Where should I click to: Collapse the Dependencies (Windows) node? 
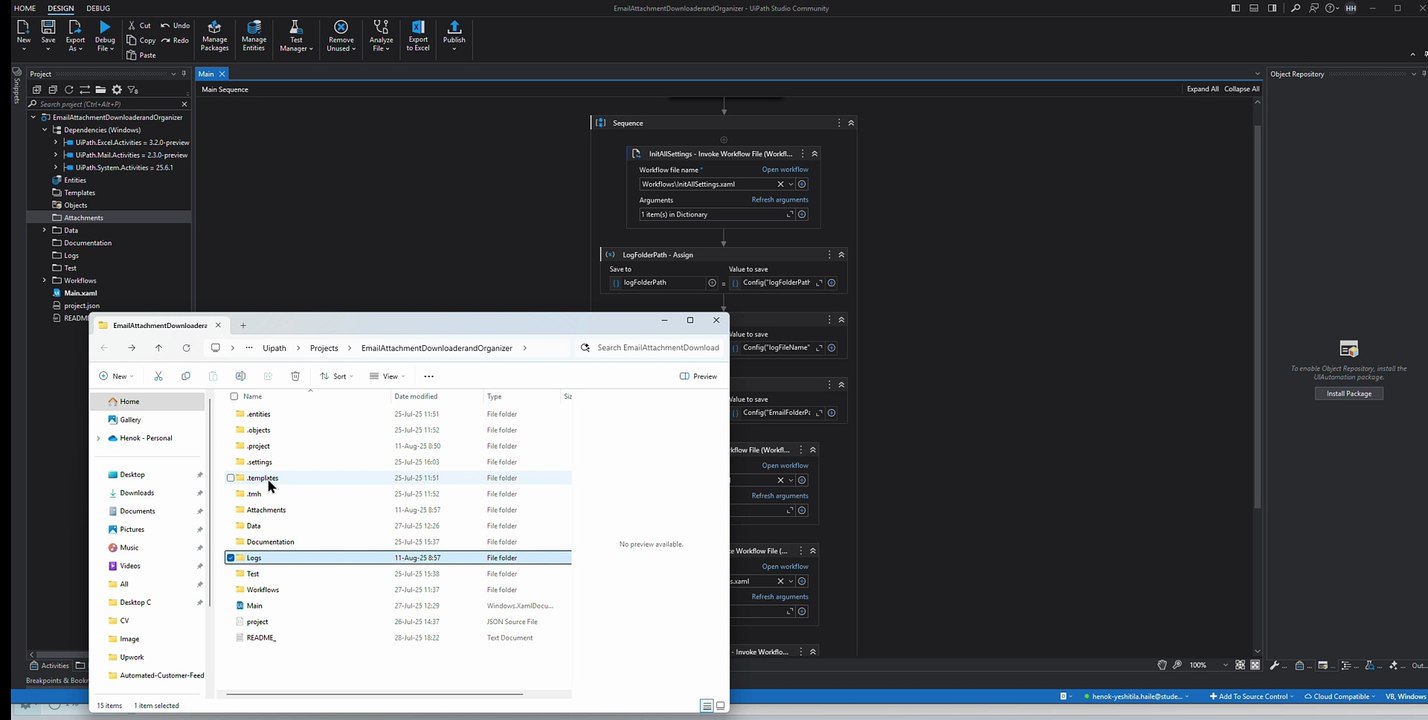44,130
